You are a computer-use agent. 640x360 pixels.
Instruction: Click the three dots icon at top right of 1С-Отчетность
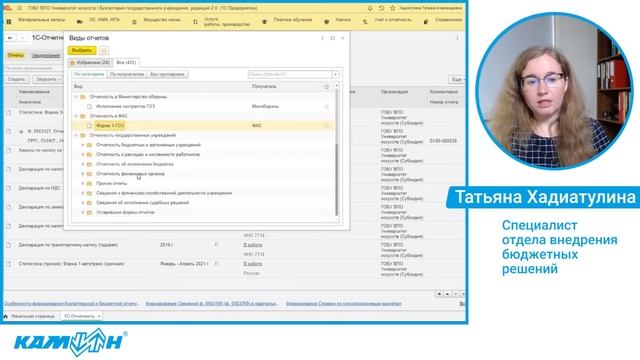pos(457,38)
